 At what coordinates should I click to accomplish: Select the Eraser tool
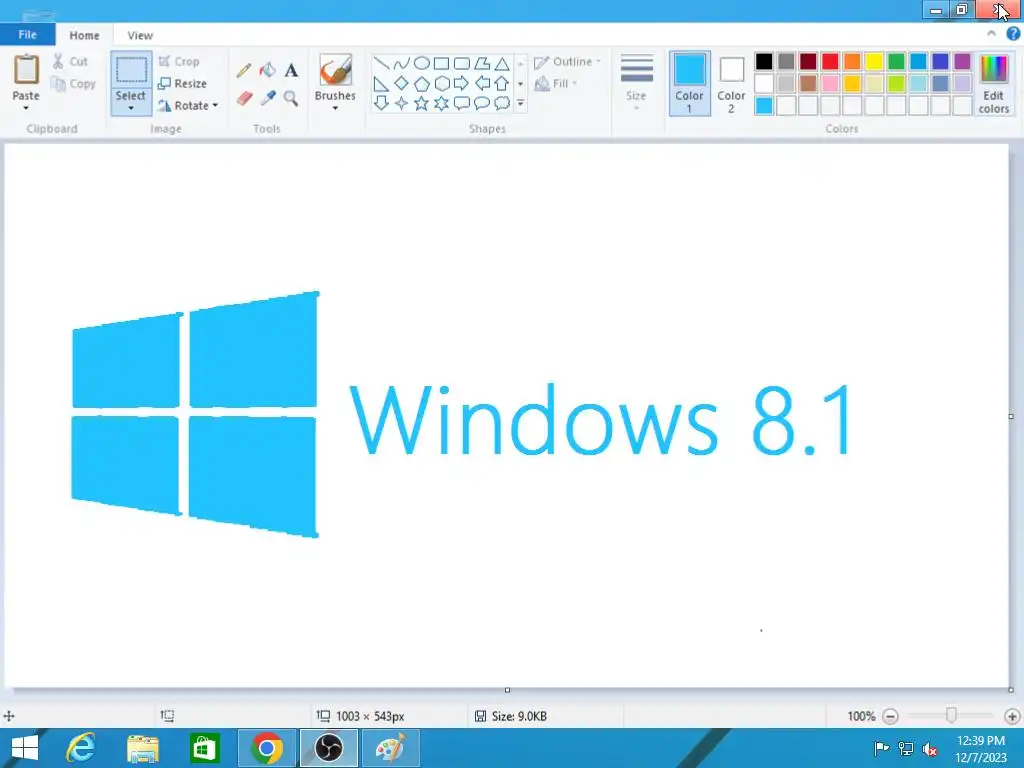tap(244, 98)
